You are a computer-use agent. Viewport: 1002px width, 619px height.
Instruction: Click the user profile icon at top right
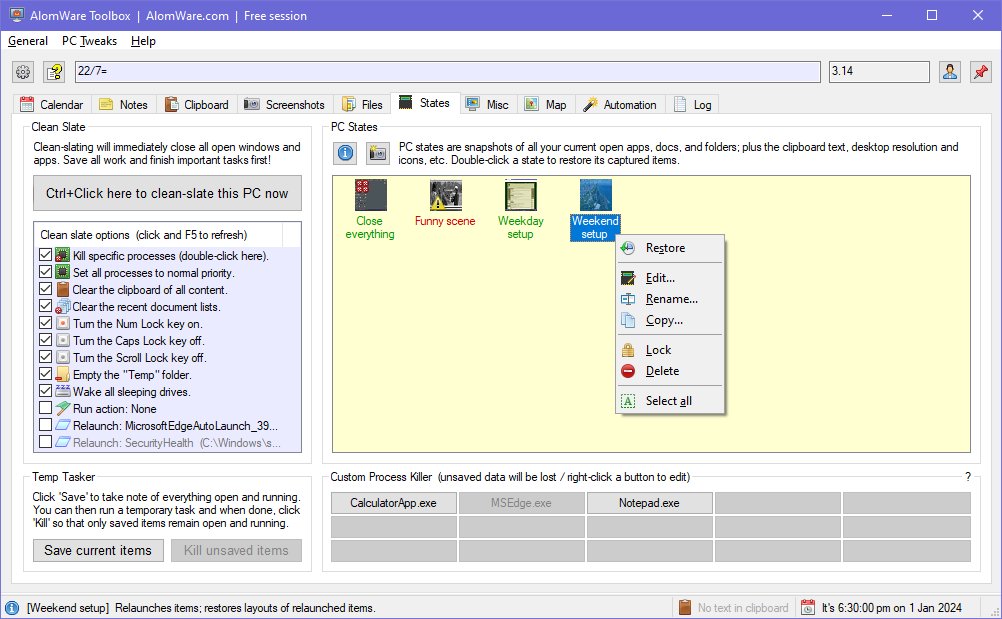pyautogui.click(x=950, y=72)
